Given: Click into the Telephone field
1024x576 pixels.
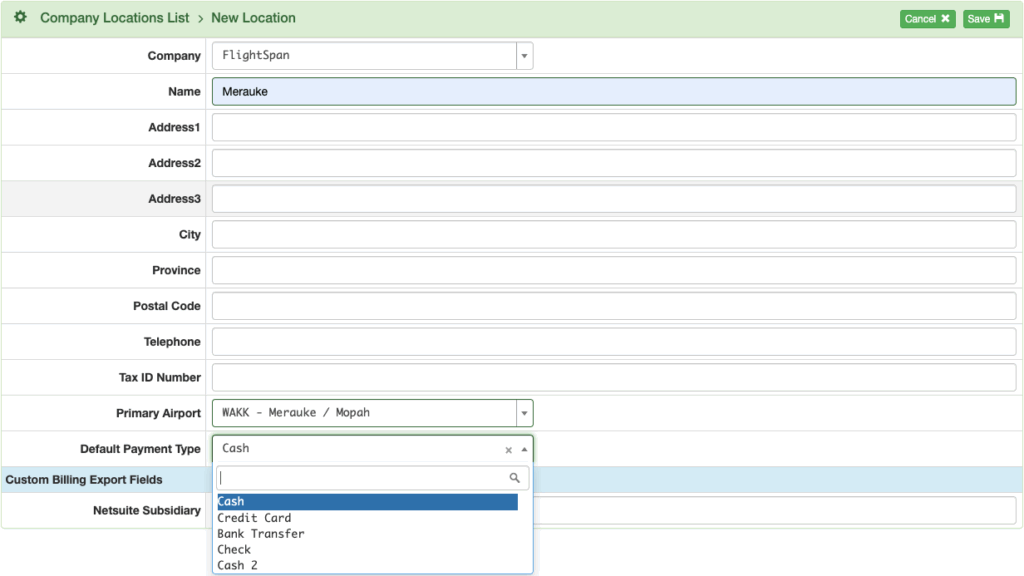Looking at the screenshot, I should pyautogui.click(x=614, y=342).
